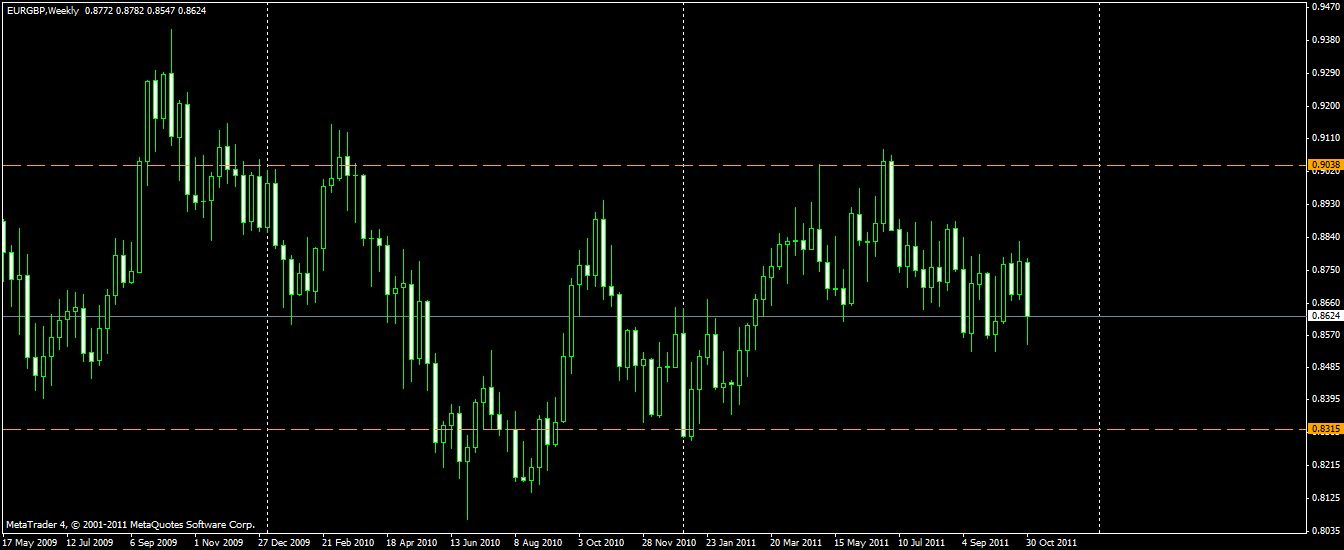Click the 0.9200 price scale label

[1325, 106]
